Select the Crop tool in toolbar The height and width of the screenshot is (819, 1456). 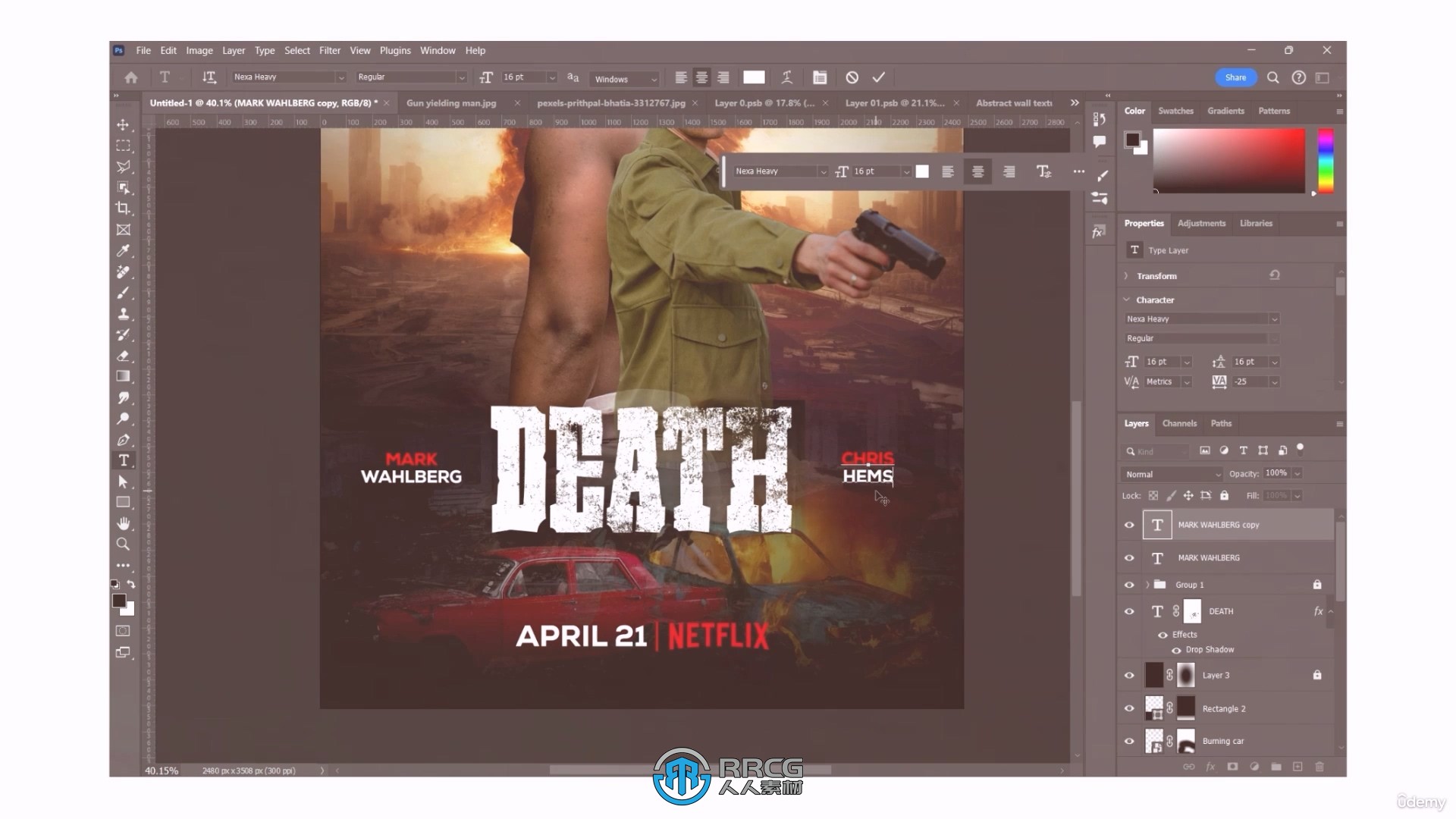click(123, 208)
